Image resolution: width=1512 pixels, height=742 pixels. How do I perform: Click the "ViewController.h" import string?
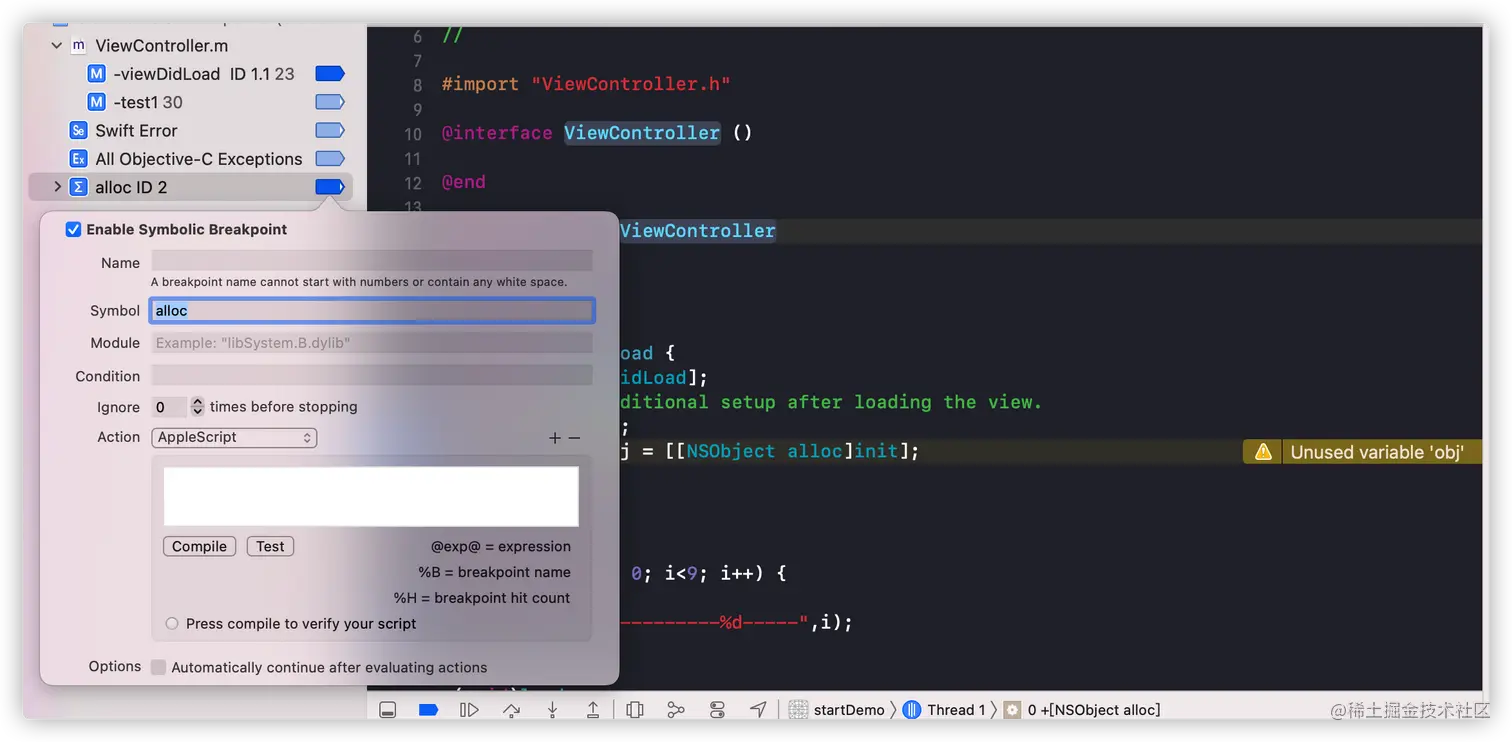[x=630, y=84]
